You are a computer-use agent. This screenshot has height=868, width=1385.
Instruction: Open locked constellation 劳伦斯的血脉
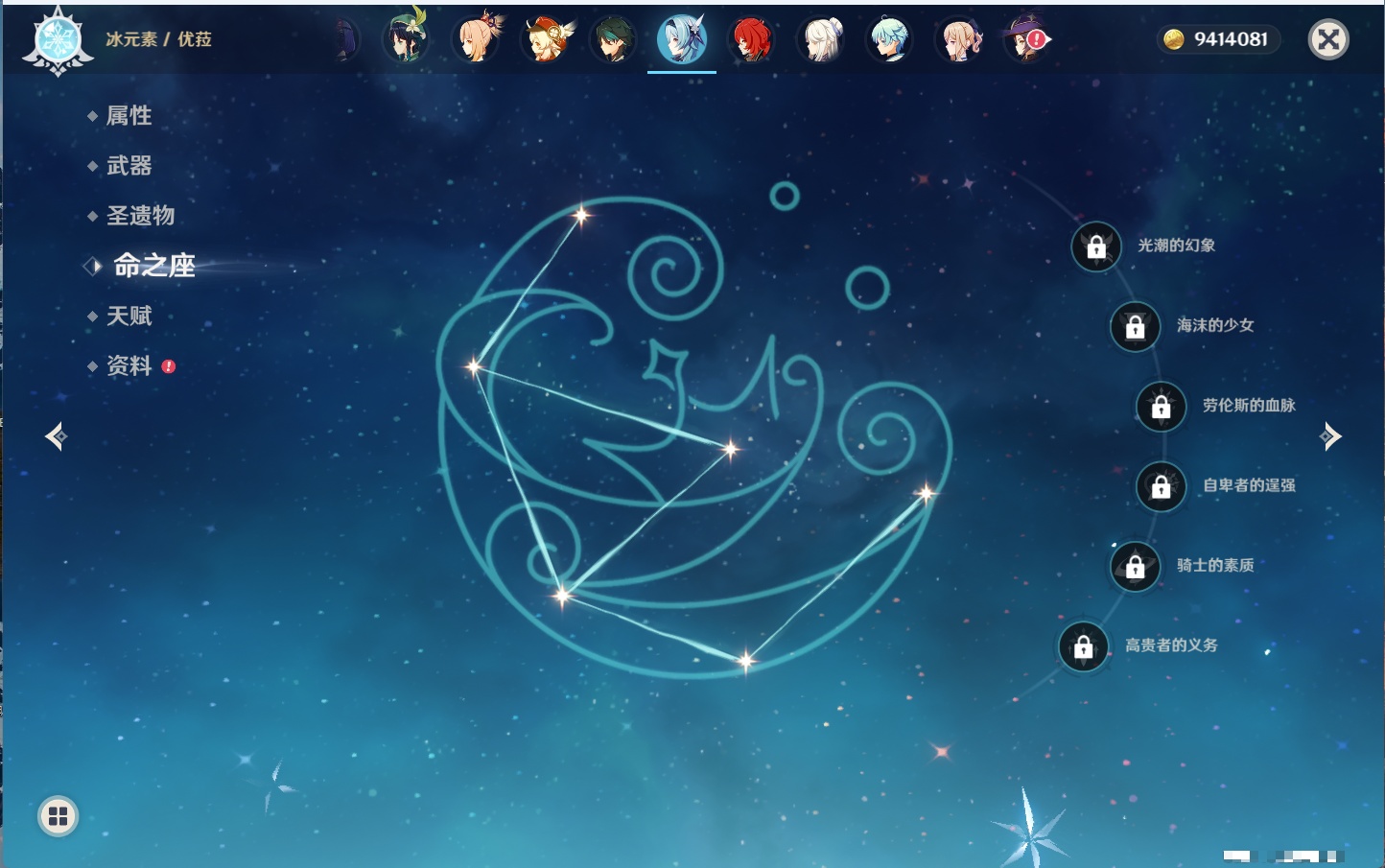point(1162,407)
